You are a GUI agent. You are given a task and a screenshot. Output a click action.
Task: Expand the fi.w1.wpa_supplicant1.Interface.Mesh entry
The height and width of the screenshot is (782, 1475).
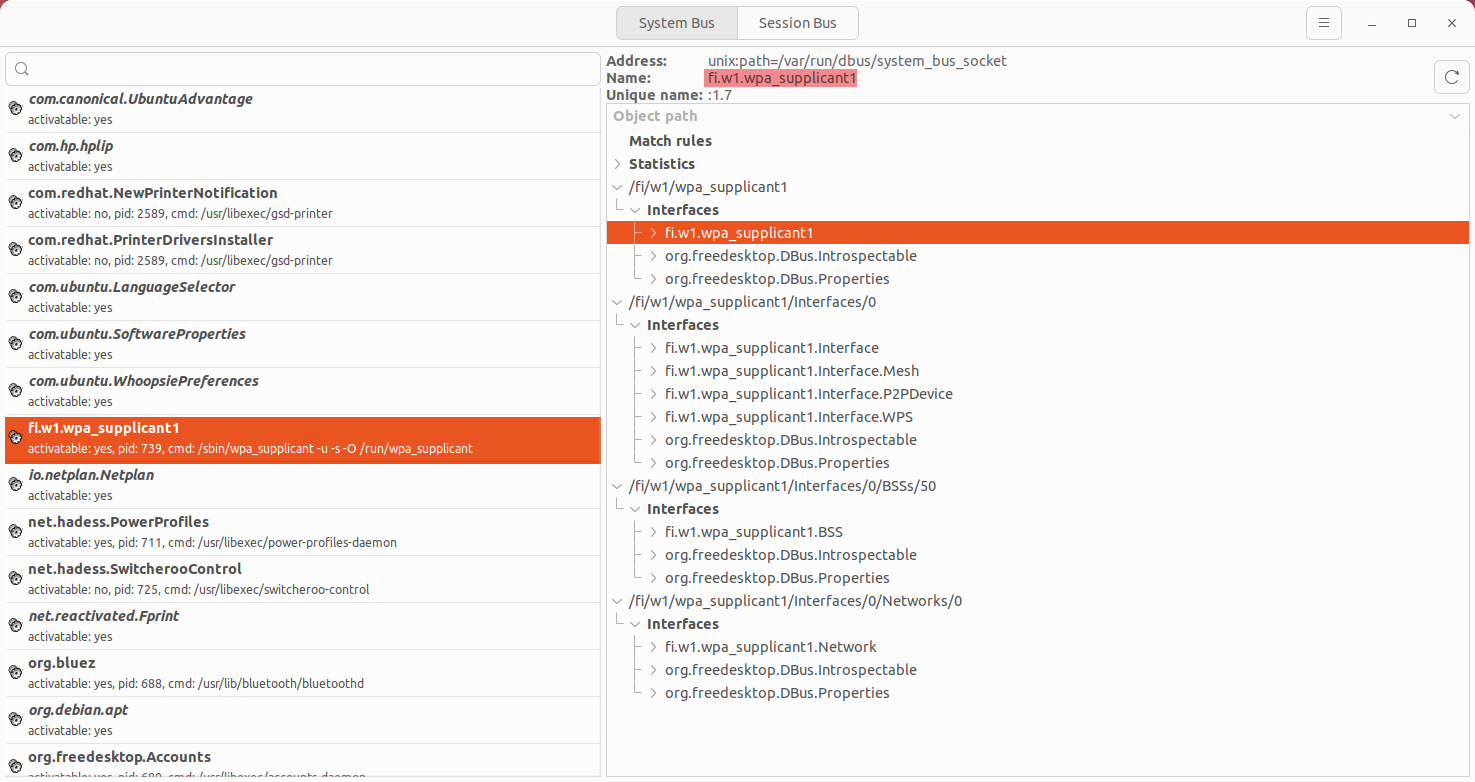pos(653,371)
